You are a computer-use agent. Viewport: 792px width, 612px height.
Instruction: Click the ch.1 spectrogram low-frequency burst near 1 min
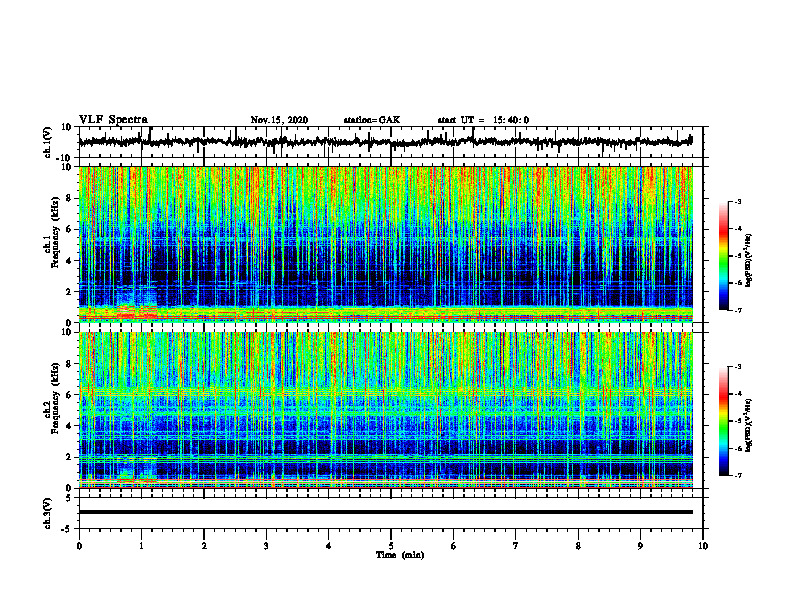coord(137,303)
